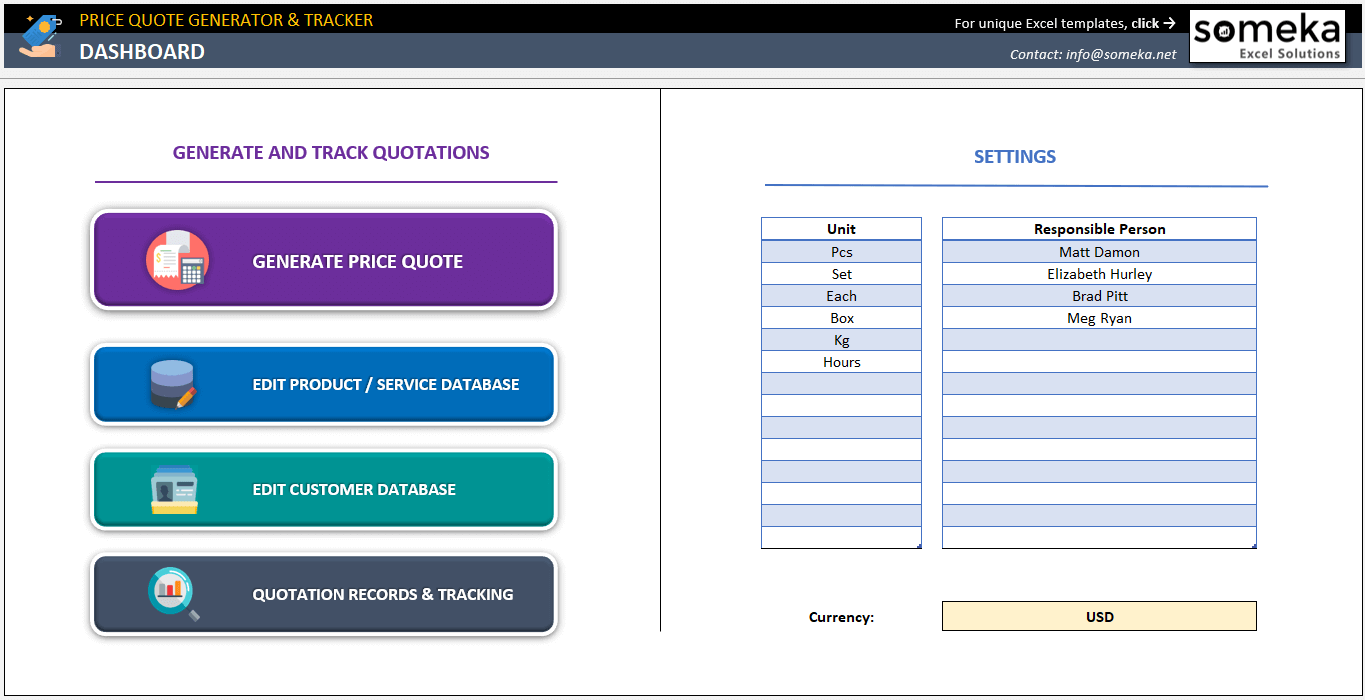Open Quotation Records & Tracking
The image size is (1365, 700).
click(324, 594)
